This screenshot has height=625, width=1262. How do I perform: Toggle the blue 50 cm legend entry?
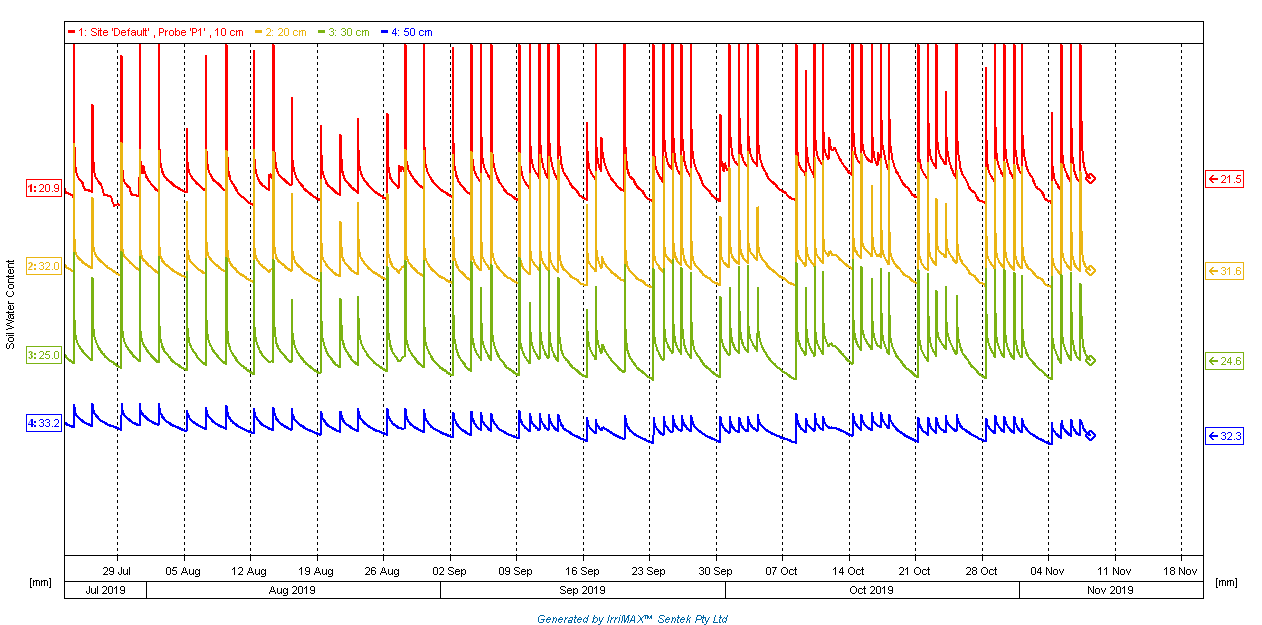[x=411, y=32]
